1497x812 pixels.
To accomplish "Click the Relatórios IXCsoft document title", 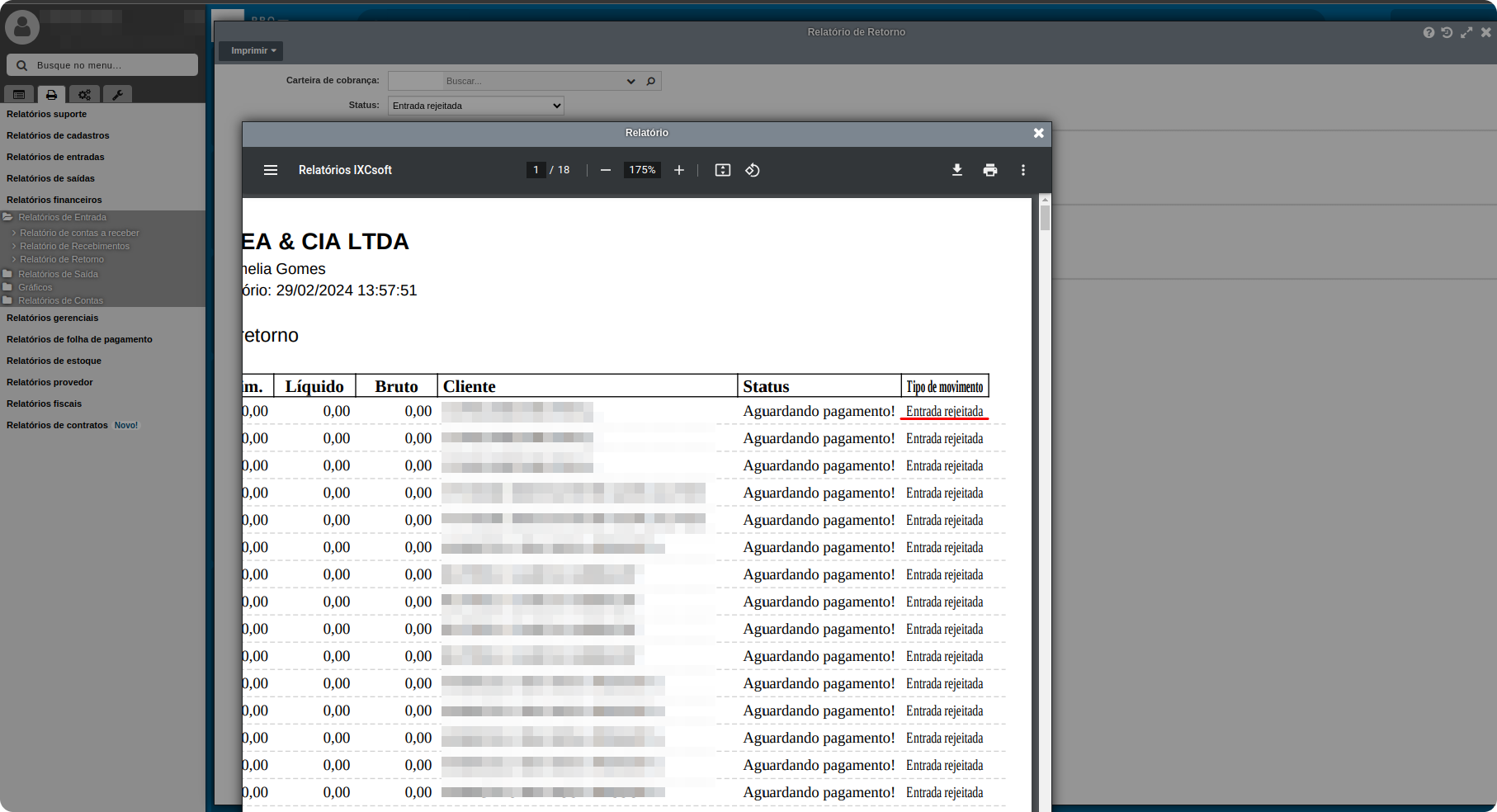I will (x=345, y=170).
